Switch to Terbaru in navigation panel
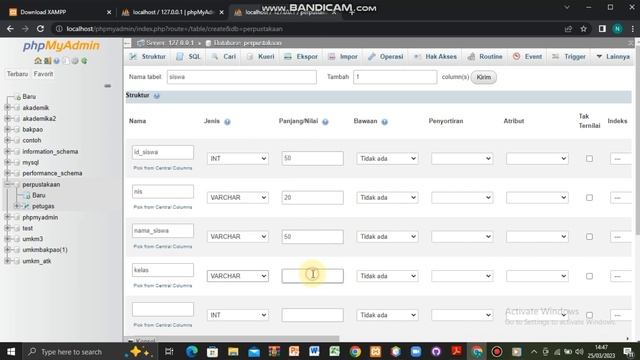Image resolution: width=640 pixels, height=360 pixels. [17, 74]
